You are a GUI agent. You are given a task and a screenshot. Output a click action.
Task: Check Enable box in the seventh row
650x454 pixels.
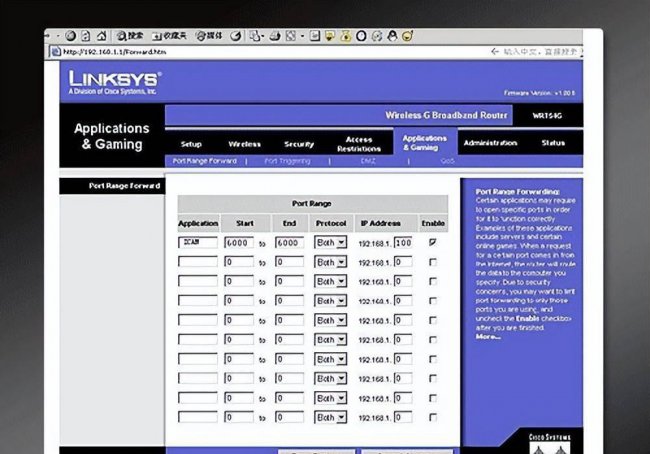(x=433, y=359)
